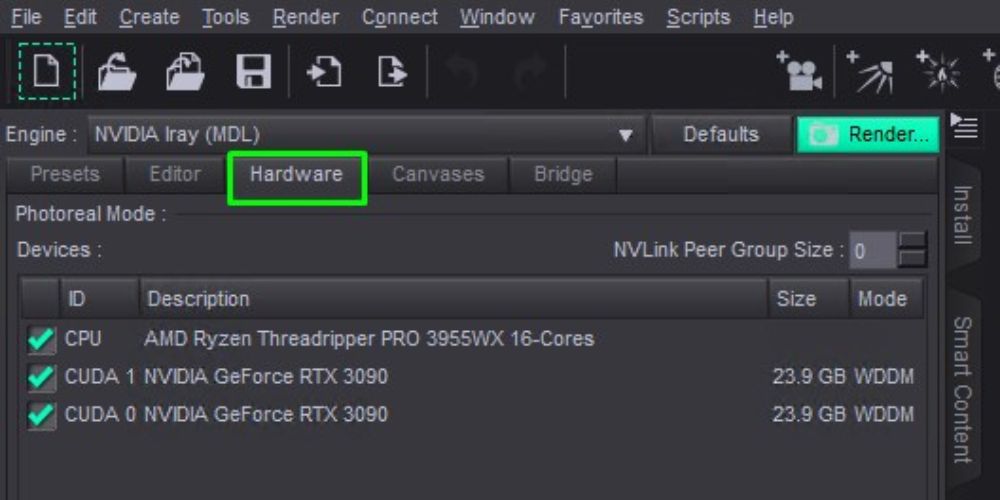
Task: Open the Render menu
Action: (305, 17)
